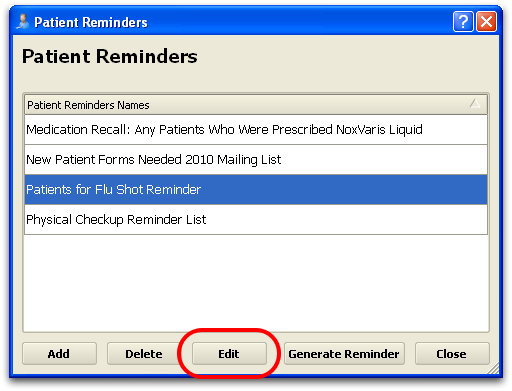Select Patients for Flu Shot Reminder row
The image size is (512, 391).
(x=256, y=189)
